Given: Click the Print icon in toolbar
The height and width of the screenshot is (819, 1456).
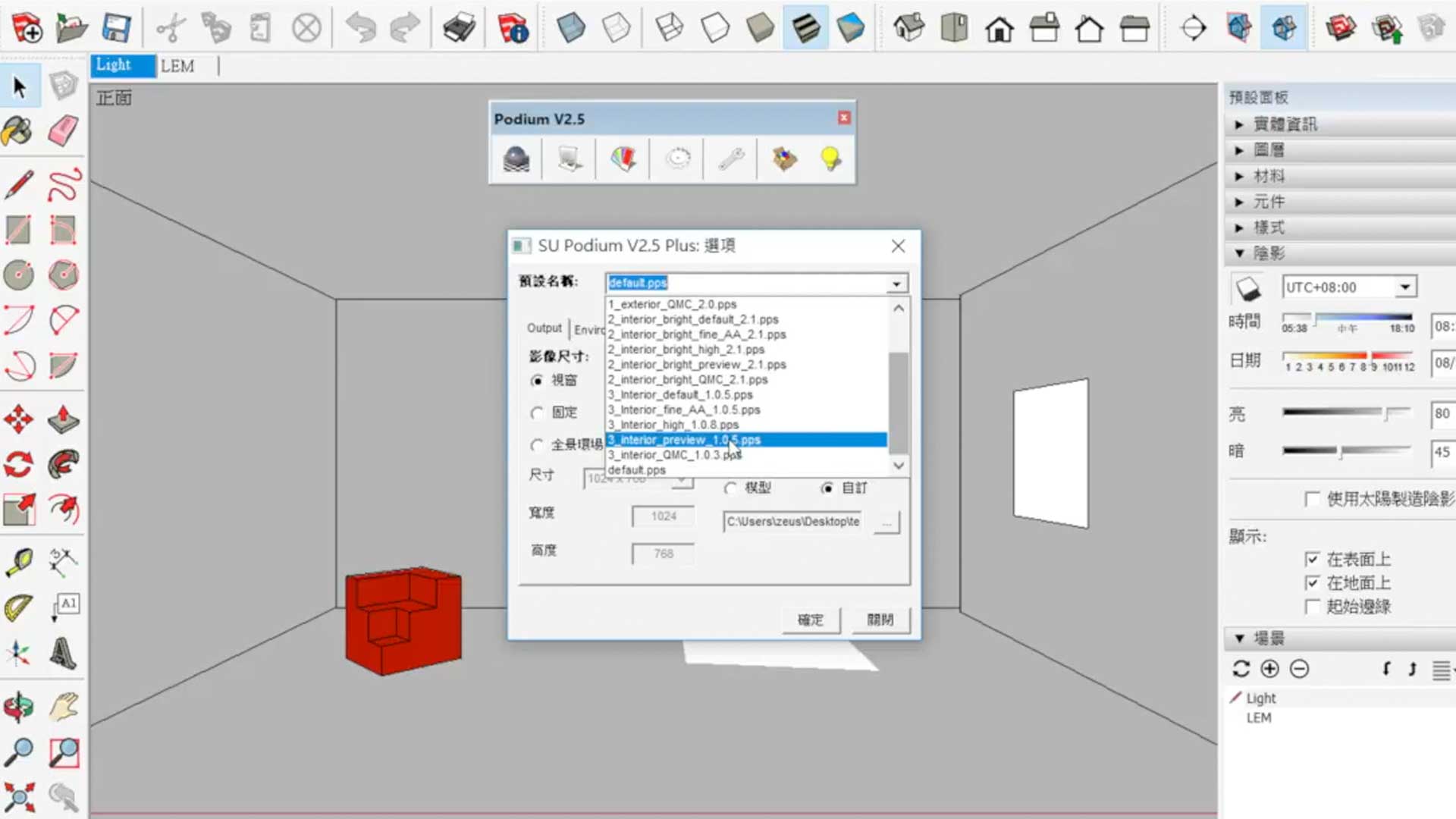Looking at the screenshot, I should point(460,28).
